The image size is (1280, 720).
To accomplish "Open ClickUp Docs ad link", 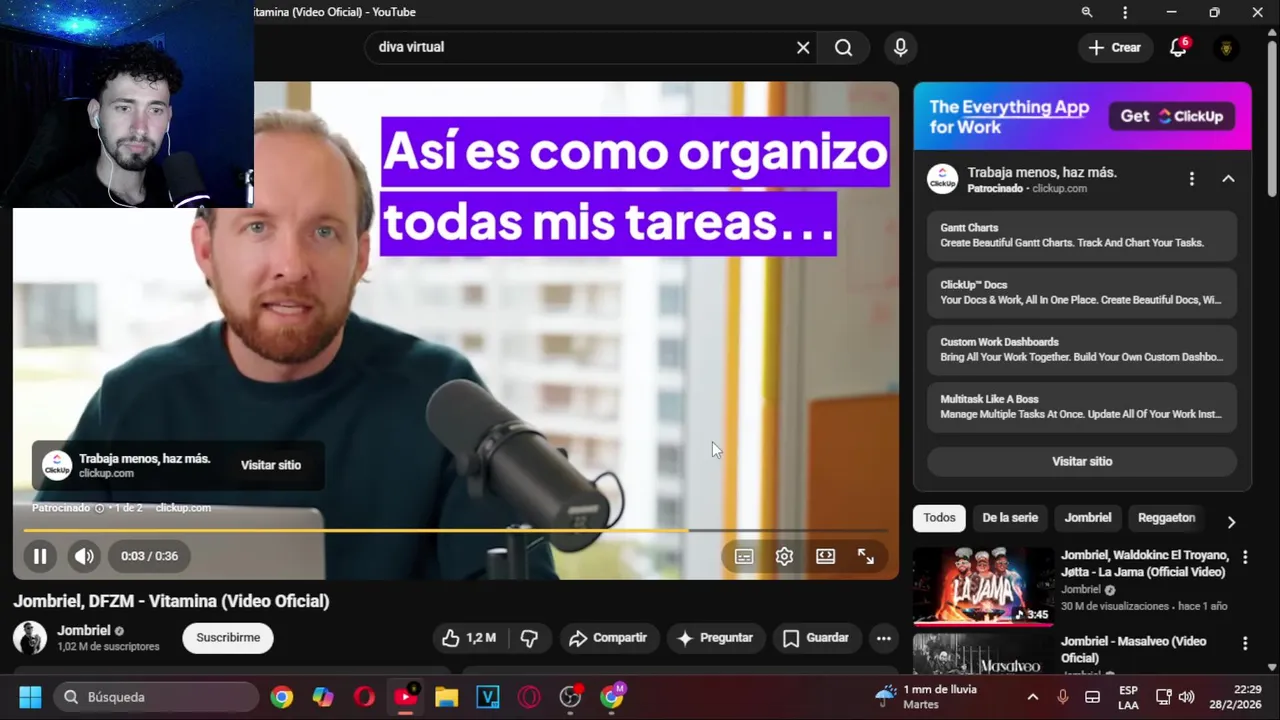I will [1082, 292].
